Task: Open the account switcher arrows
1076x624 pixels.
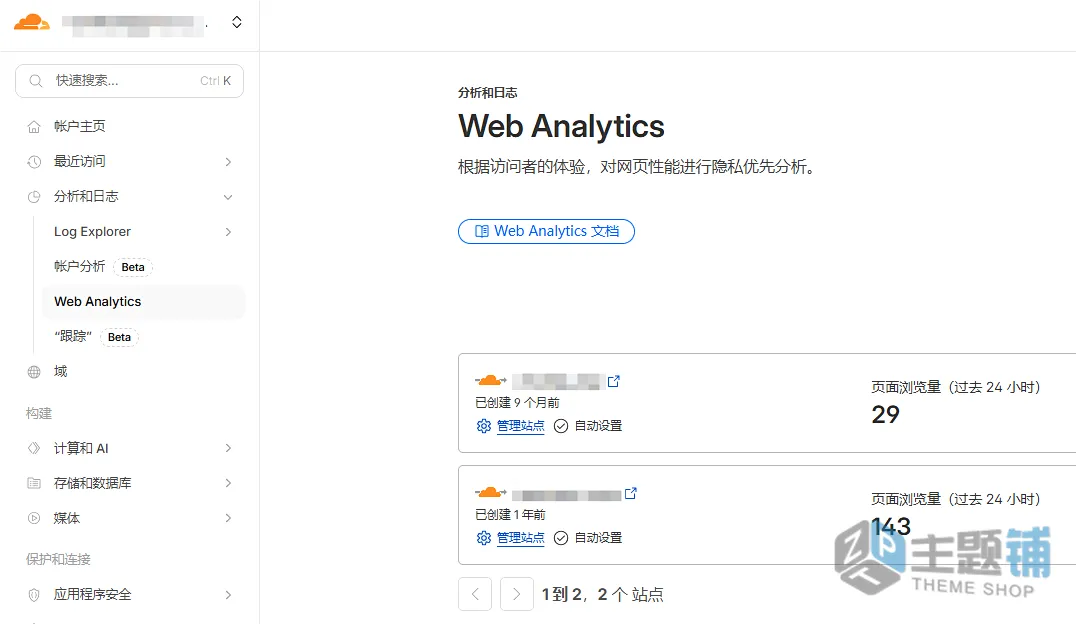Action: click(237, 22)
